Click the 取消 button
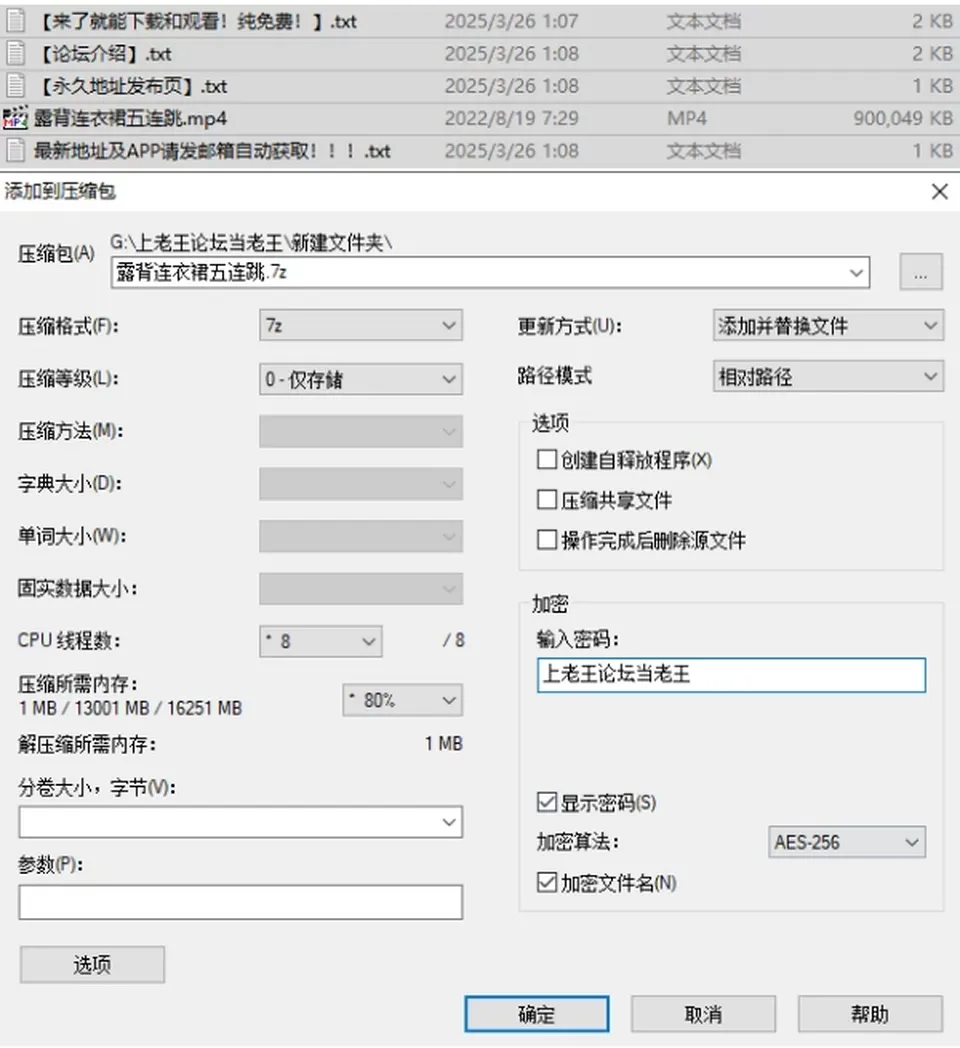This screenshot has width=960, height=1048. coord(703,1014)
